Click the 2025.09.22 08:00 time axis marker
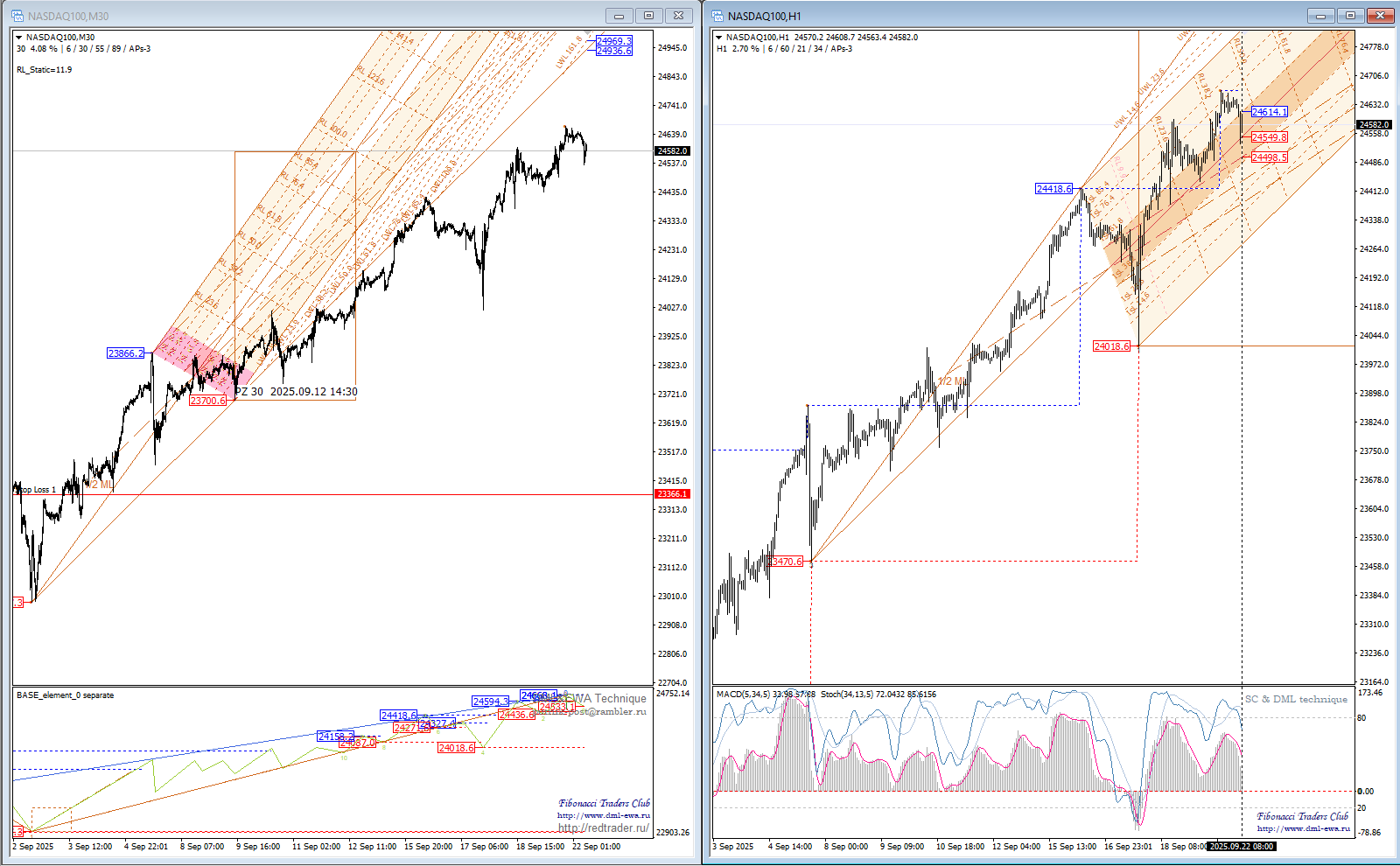 click(1241, 846)
